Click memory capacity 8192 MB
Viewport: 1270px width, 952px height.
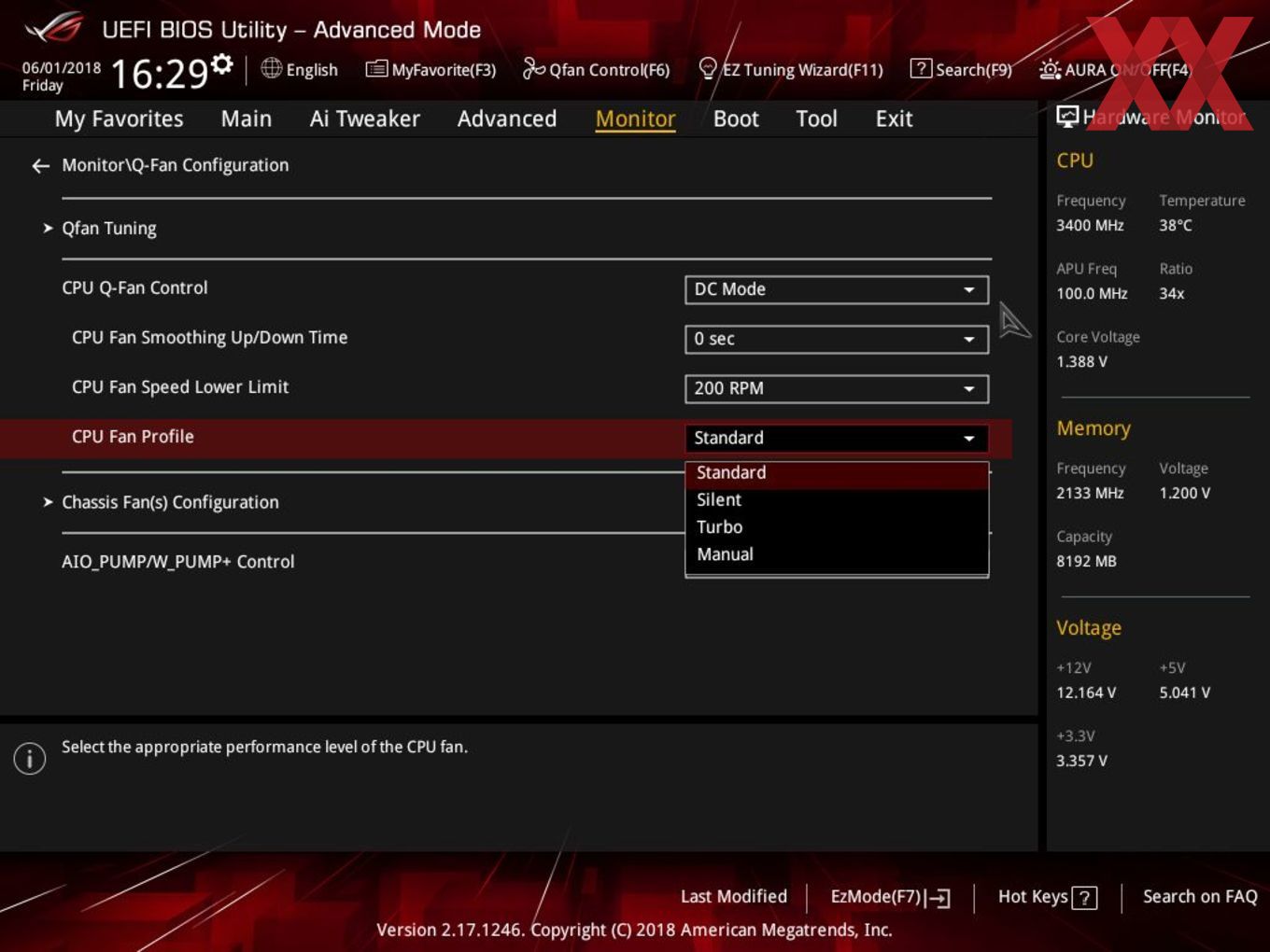point(1086,561)
